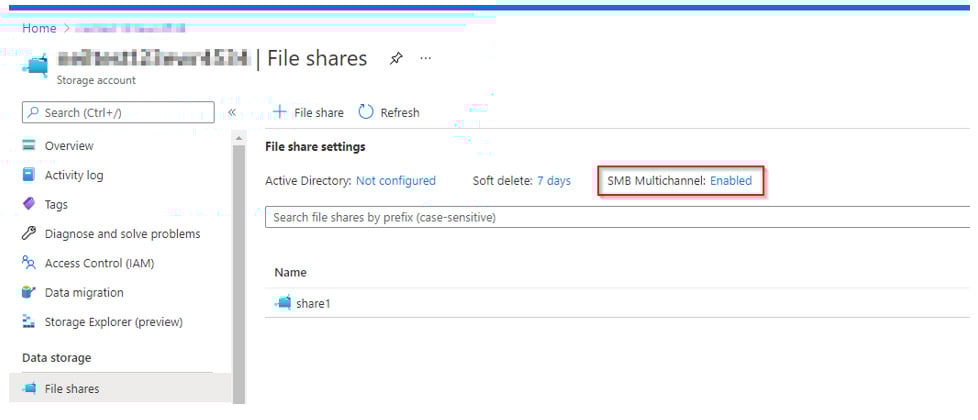Click the sidebar scroll up arrow
Viewport: 978px width, 420px height.
pos(239,138)
